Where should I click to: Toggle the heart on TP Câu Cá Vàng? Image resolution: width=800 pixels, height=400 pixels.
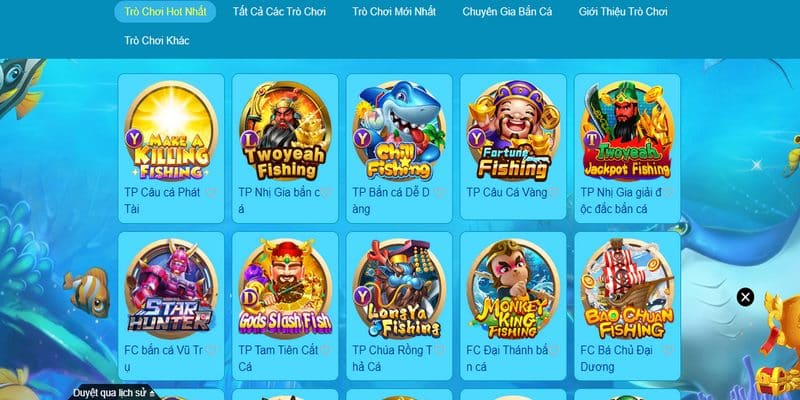554,192
